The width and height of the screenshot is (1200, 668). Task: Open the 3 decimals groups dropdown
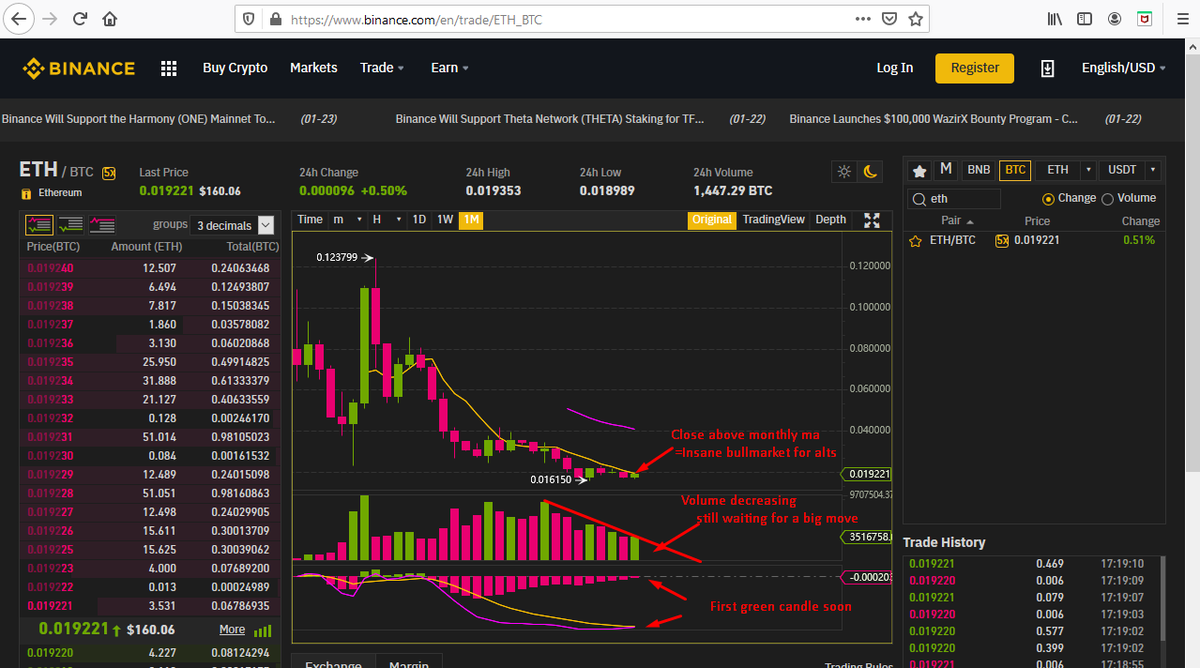tap(234, 226)
